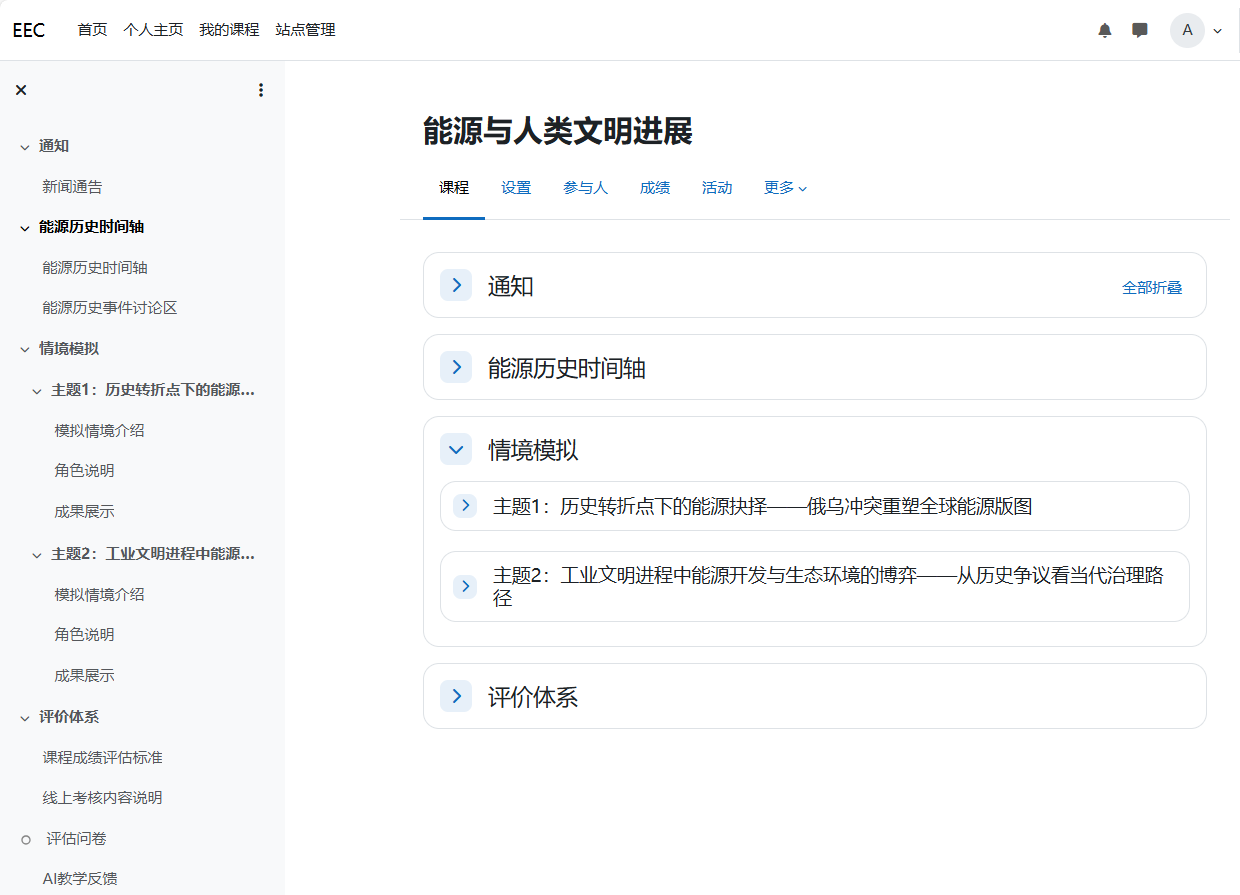Expand the 评价体系 section chevron in main content

pyautogui.click(x=456, y=696)
